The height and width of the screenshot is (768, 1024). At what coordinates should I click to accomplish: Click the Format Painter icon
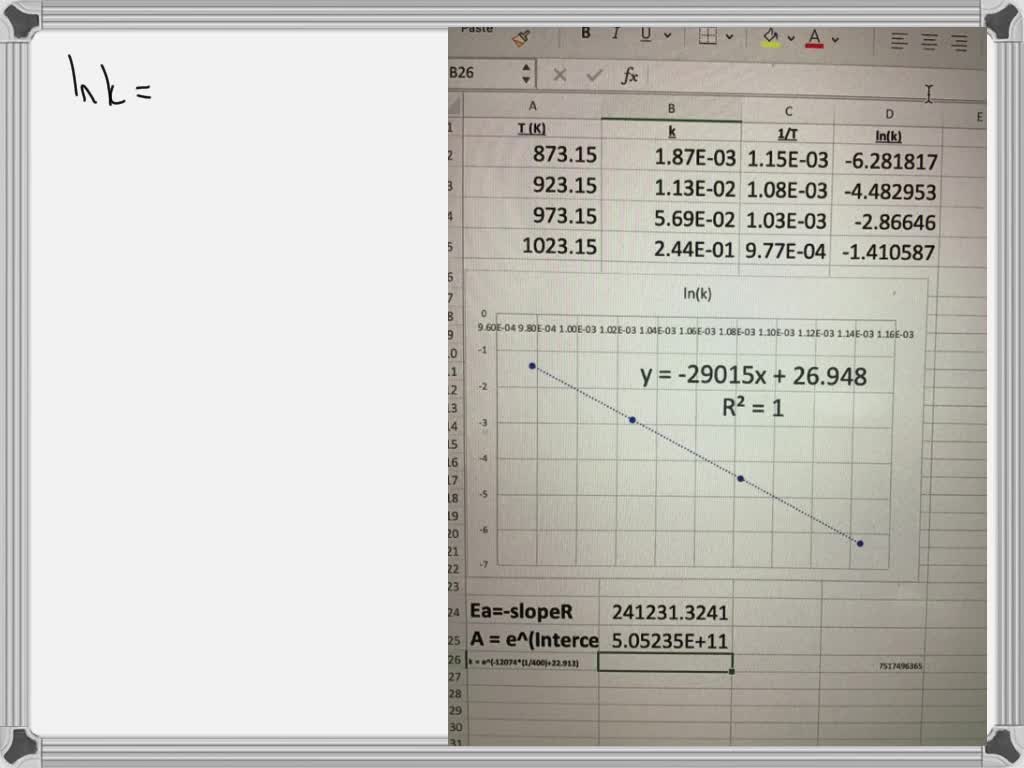pos(521,37)
